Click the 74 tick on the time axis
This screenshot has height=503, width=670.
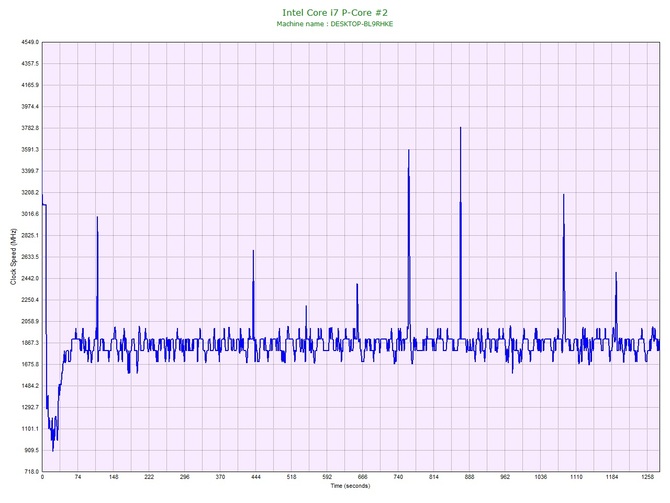pos(78,477)
